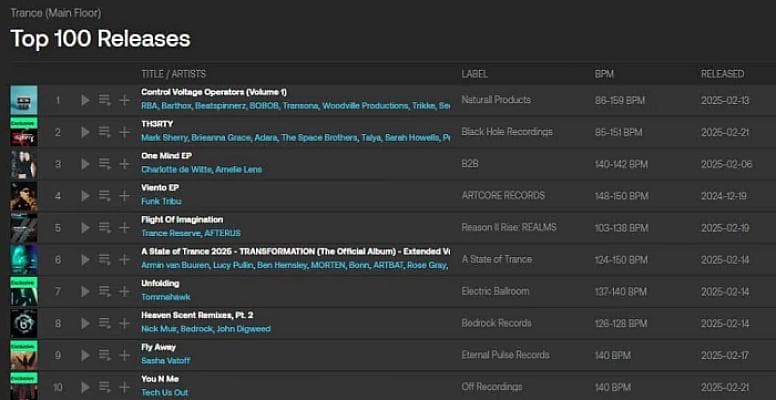Play the TH3RTY release
776x400 pixels.
click(85, 132)
